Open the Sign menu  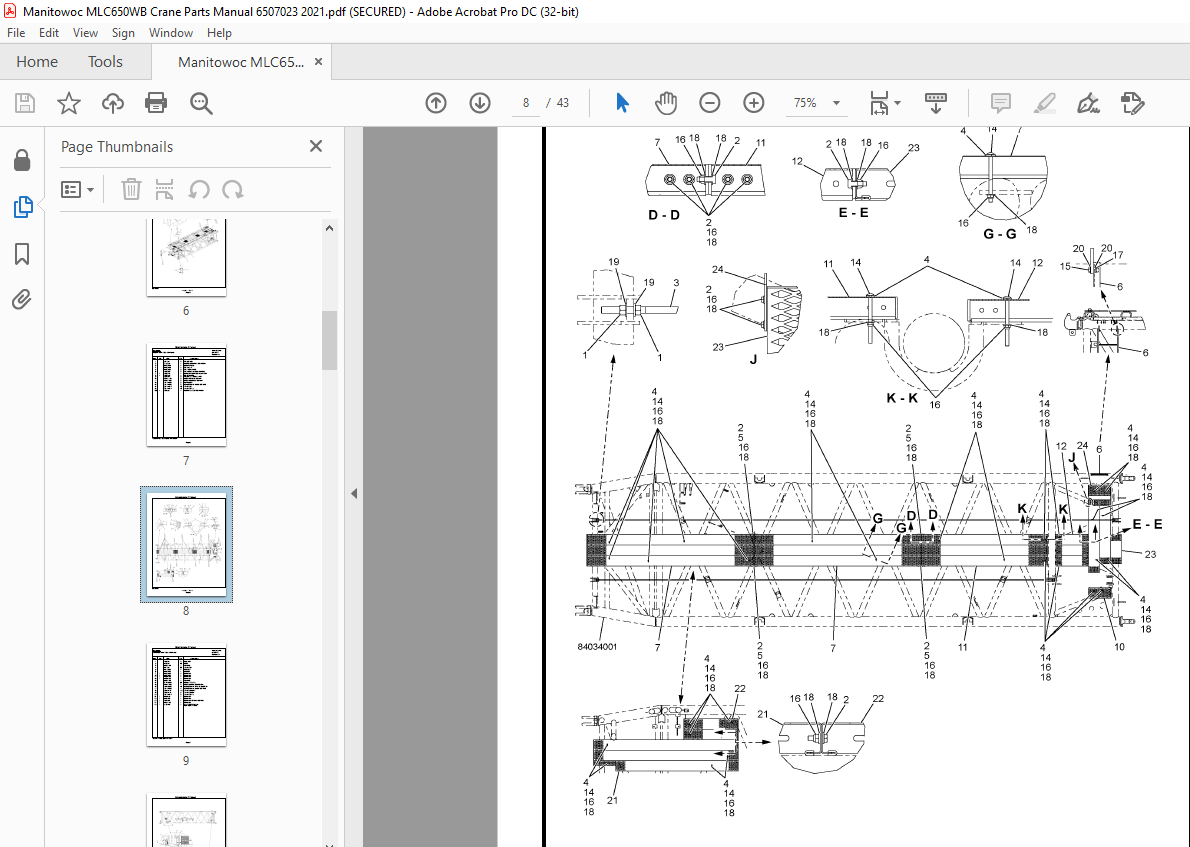[x=123, y=33]
